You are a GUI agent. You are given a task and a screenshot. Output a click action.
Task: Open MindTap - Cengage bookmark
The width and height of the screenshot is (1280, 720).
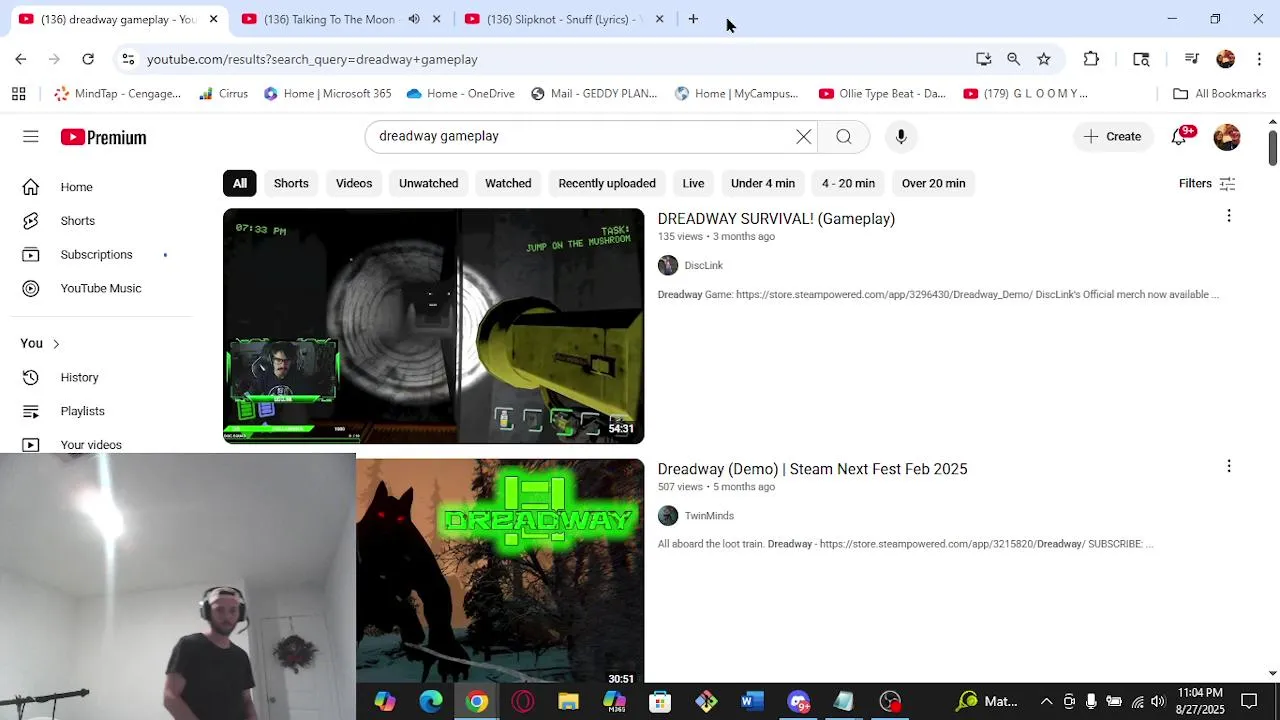point(118,94)
